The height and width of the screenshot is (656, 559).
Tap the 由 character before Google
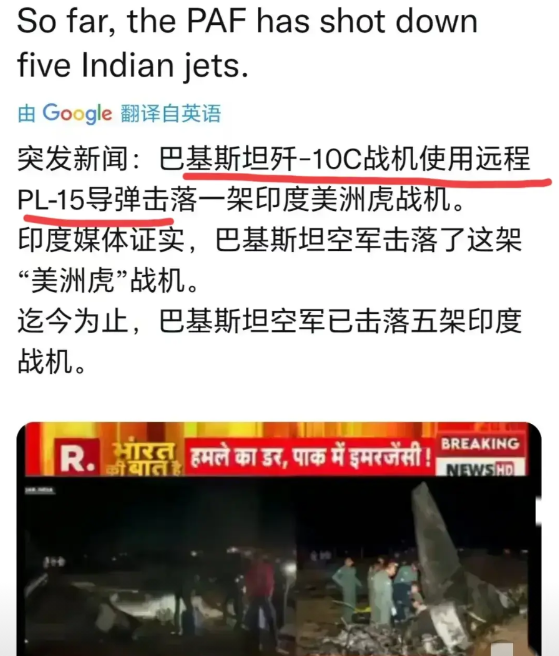pos(26,113)
